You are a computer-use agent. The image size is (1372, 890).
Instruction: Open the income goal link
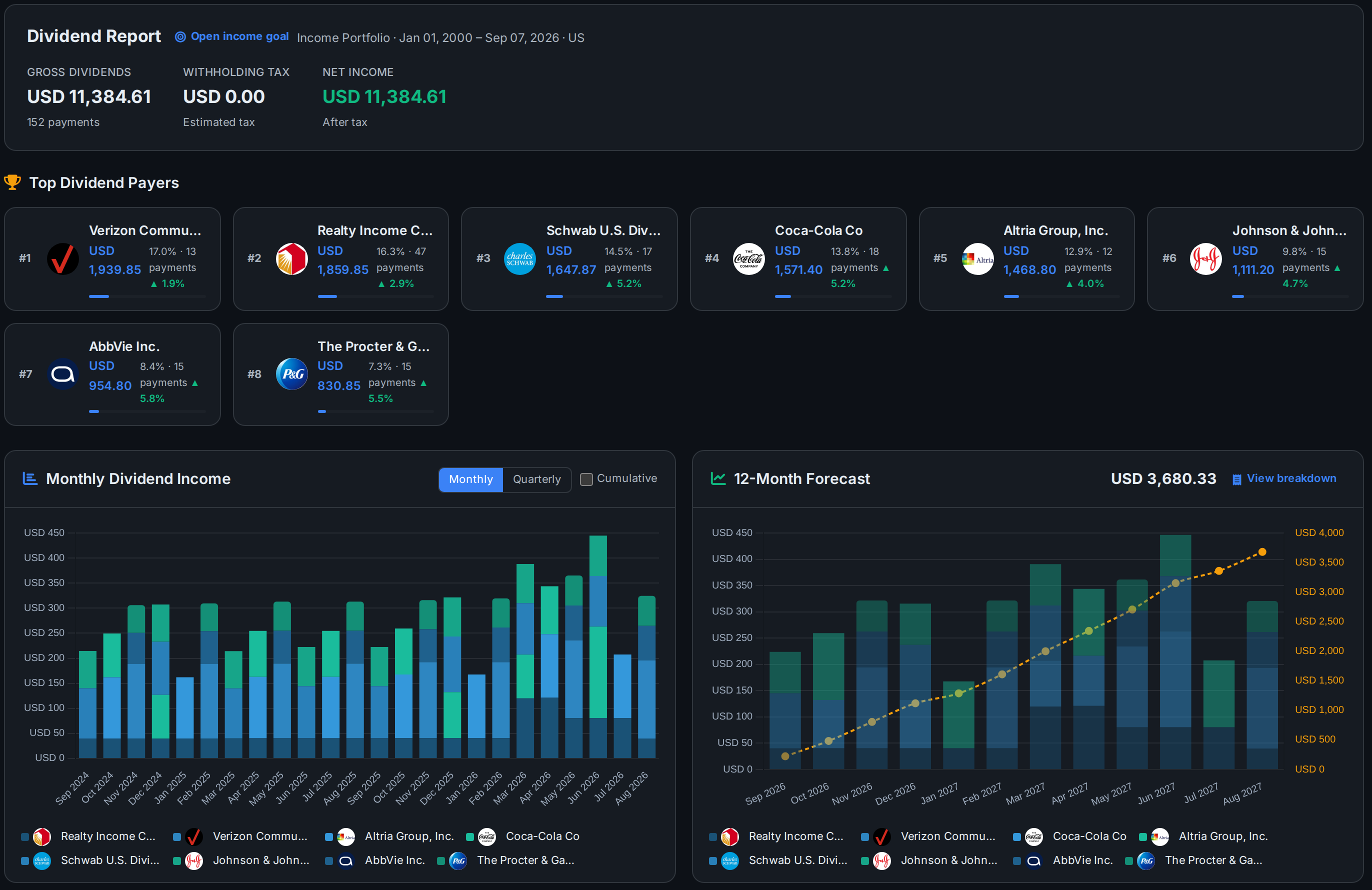point(231,36)
